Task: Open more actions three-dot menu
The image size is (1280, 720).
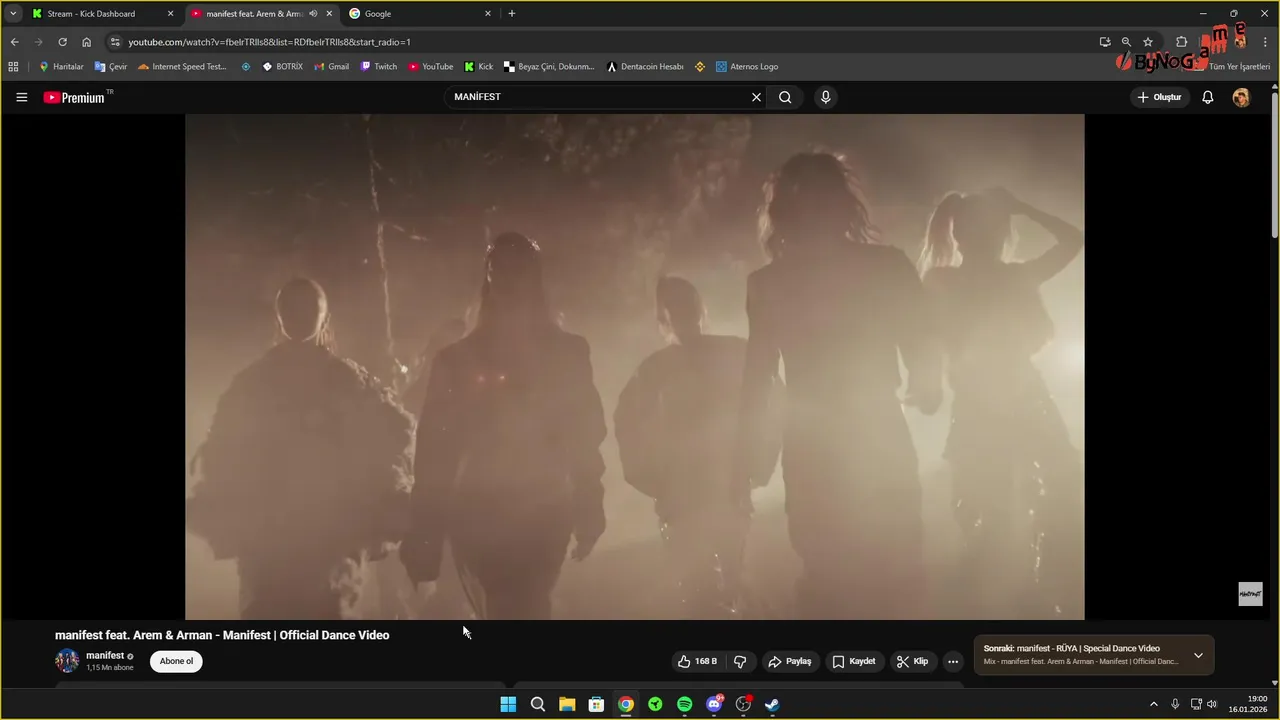Action: pyautogui.click(x=953, y=661)
